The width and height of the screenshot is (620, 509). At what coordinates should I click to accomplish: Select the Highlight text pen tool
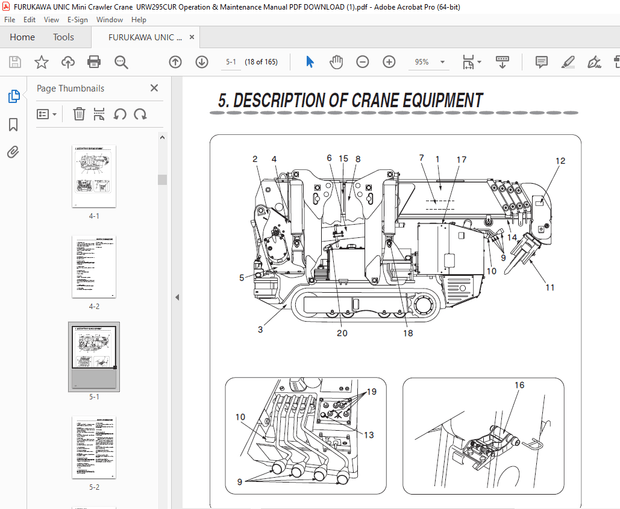(568, 62)
